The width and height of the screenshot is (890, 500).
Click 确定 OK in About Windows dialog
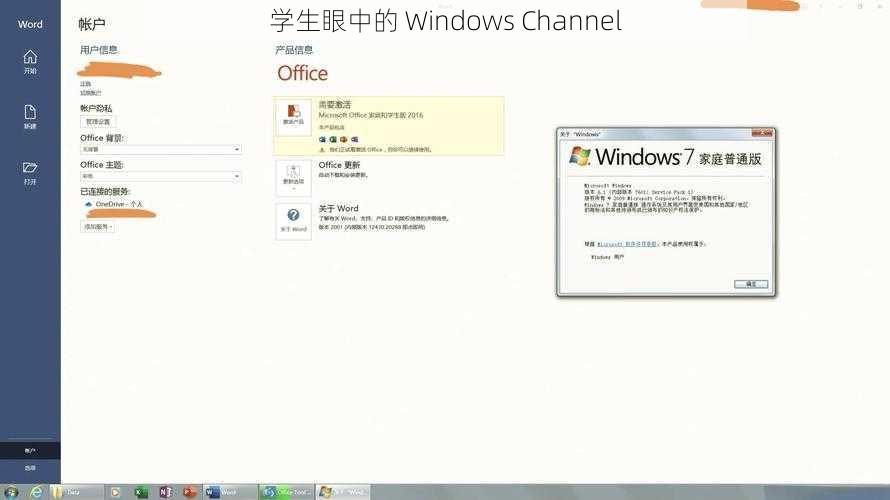(x=750, y=284)
